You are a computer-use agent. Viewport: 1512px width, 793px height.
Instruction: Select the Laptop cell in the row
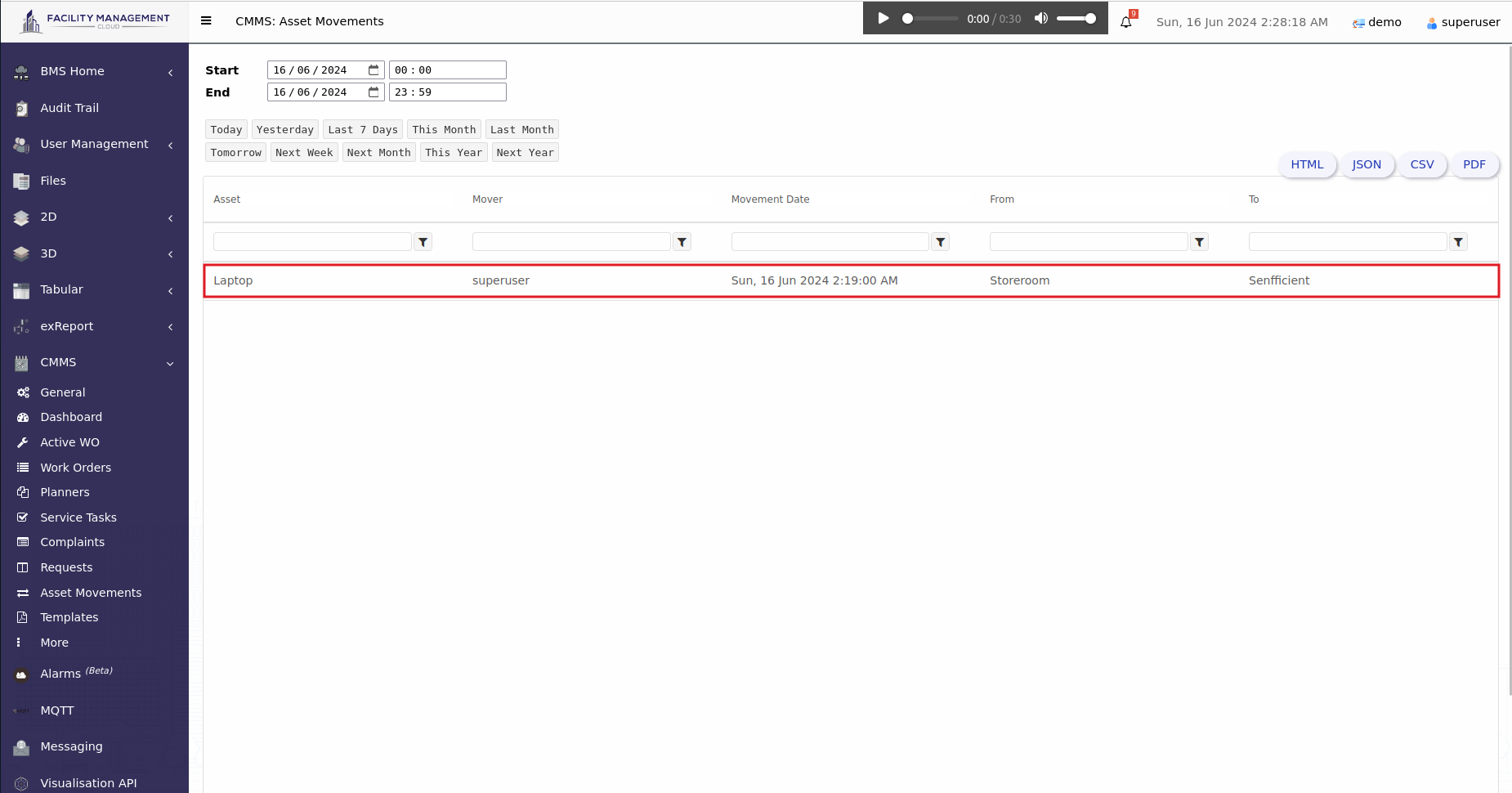click(x=233, y=280)
